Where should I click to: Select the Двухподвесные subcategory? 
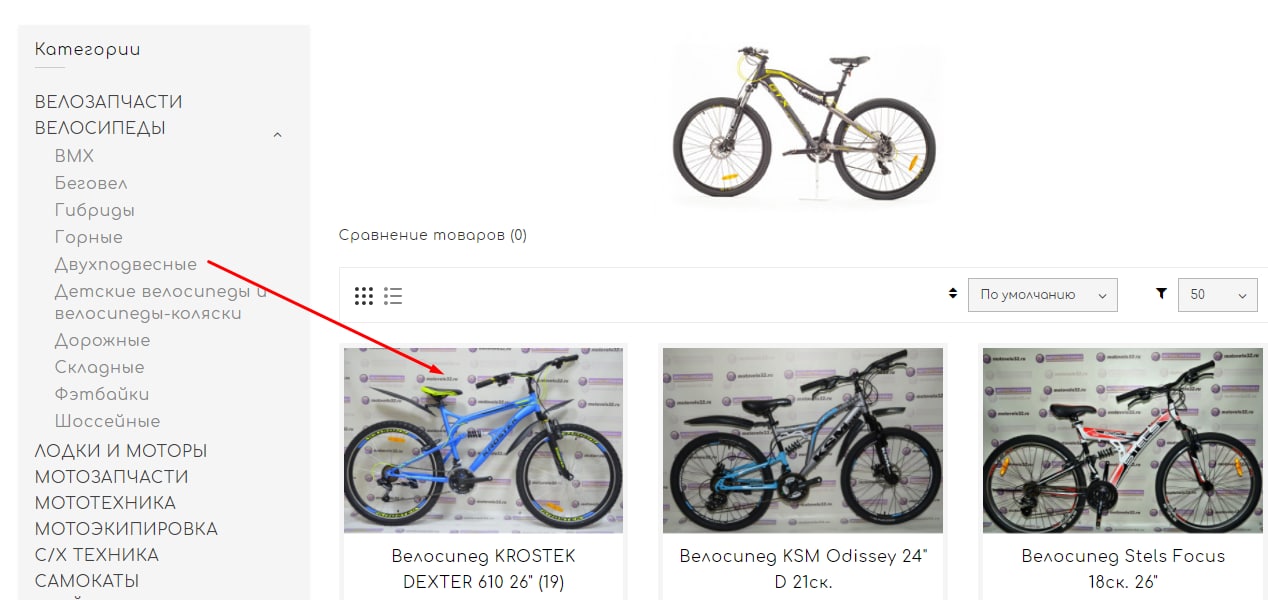click(x=126, y=265)
